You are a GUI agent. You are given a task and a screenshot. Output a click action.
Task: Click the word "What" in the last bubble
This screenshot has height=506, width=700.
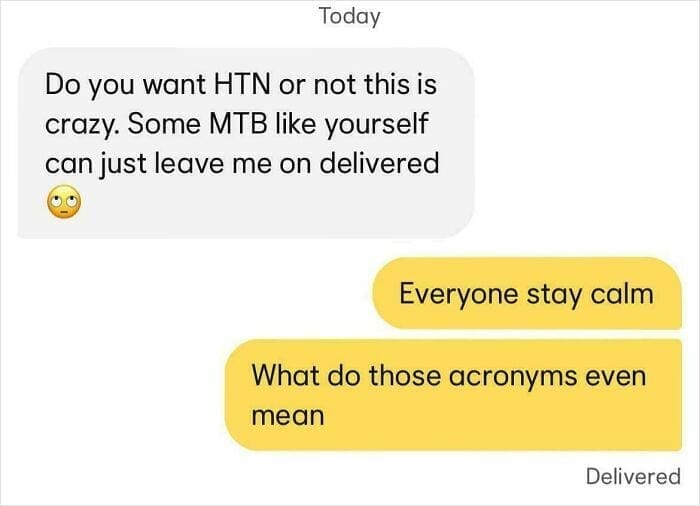286,374
